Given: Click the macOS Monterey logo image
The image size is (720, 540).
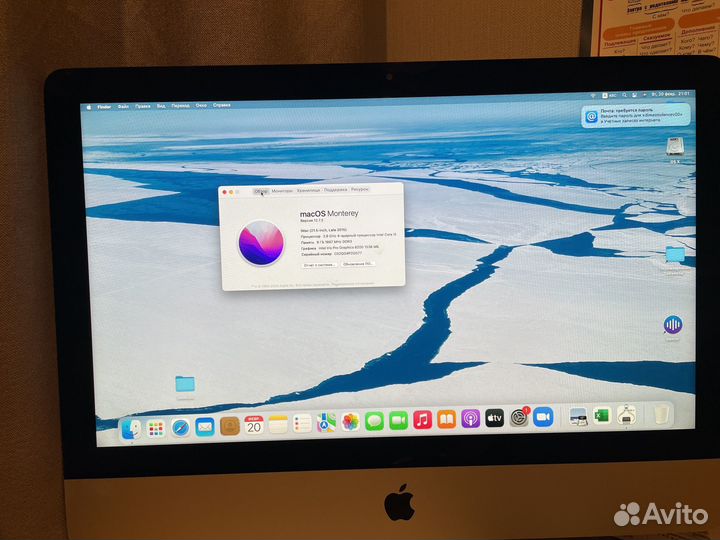Looking at the screenshot, I should pos(261,243).
